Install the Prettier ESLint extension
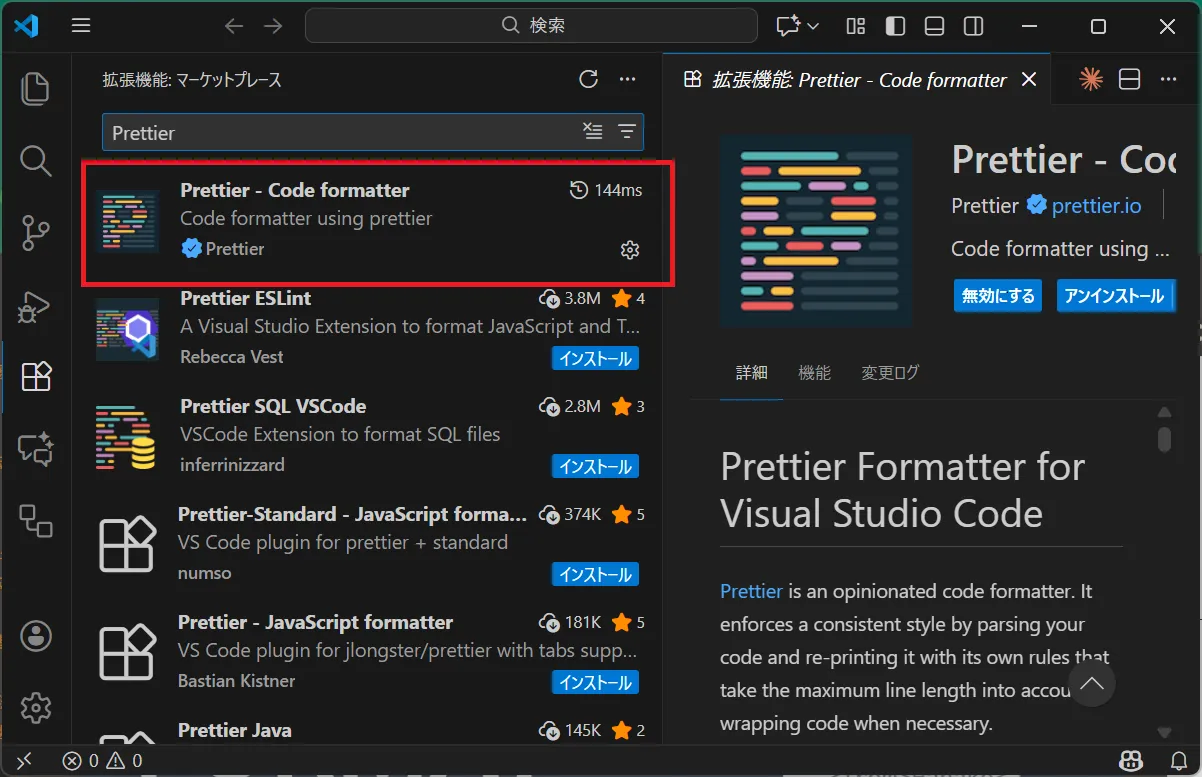The width and height of the screenshot is (1202, 777). pyautogui.click(x=595, y=358)
